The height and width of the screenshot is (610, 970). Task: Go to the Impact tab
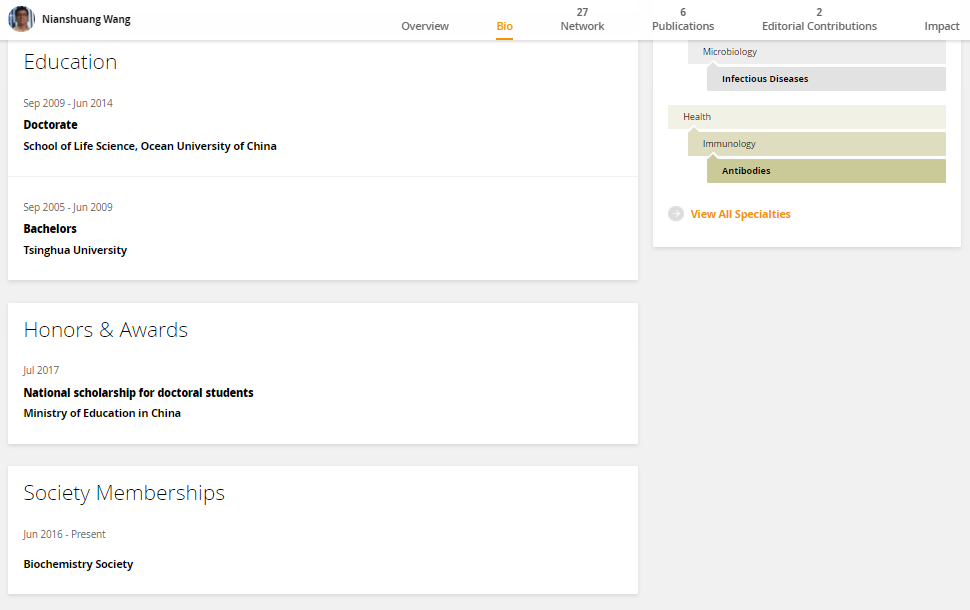942,26
